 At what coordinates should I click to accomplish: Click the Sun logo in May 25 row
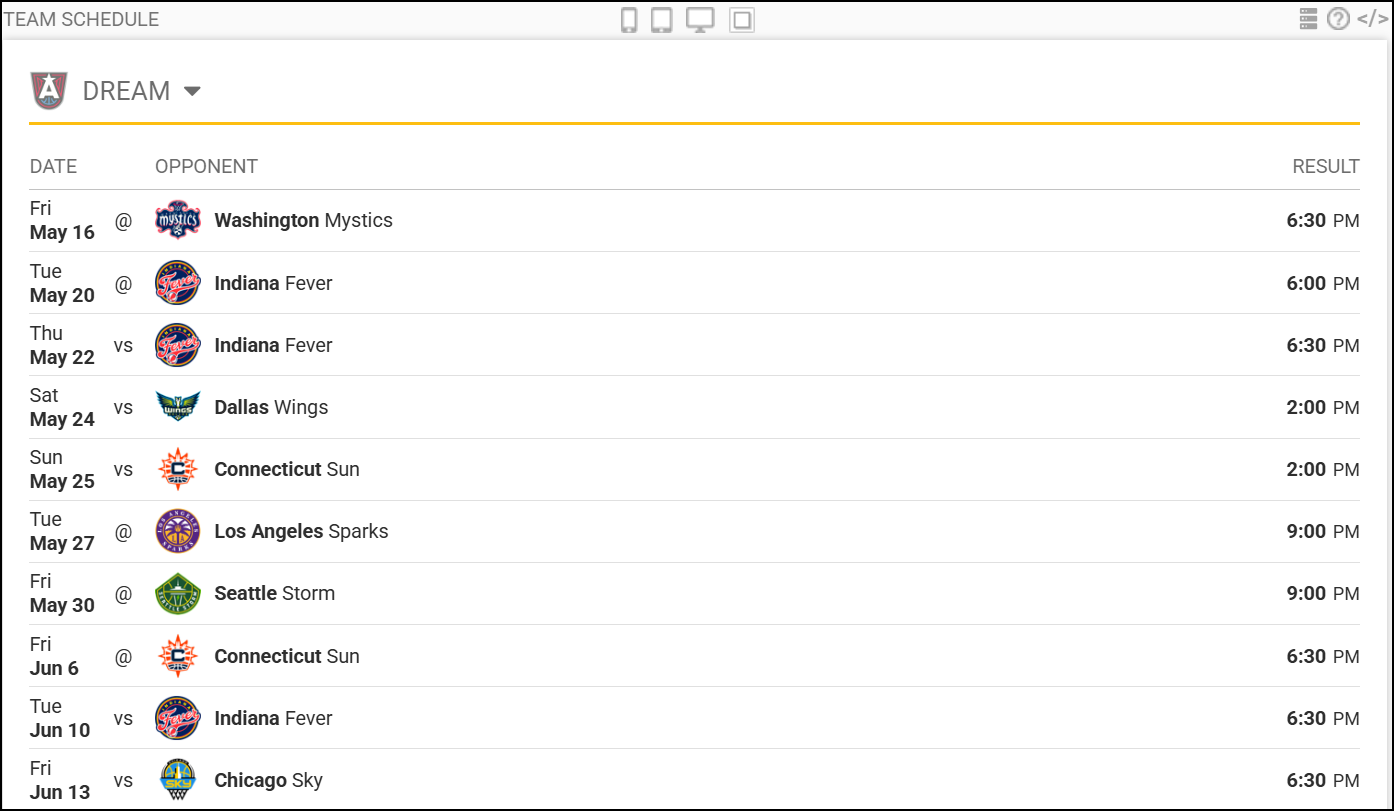178,469
